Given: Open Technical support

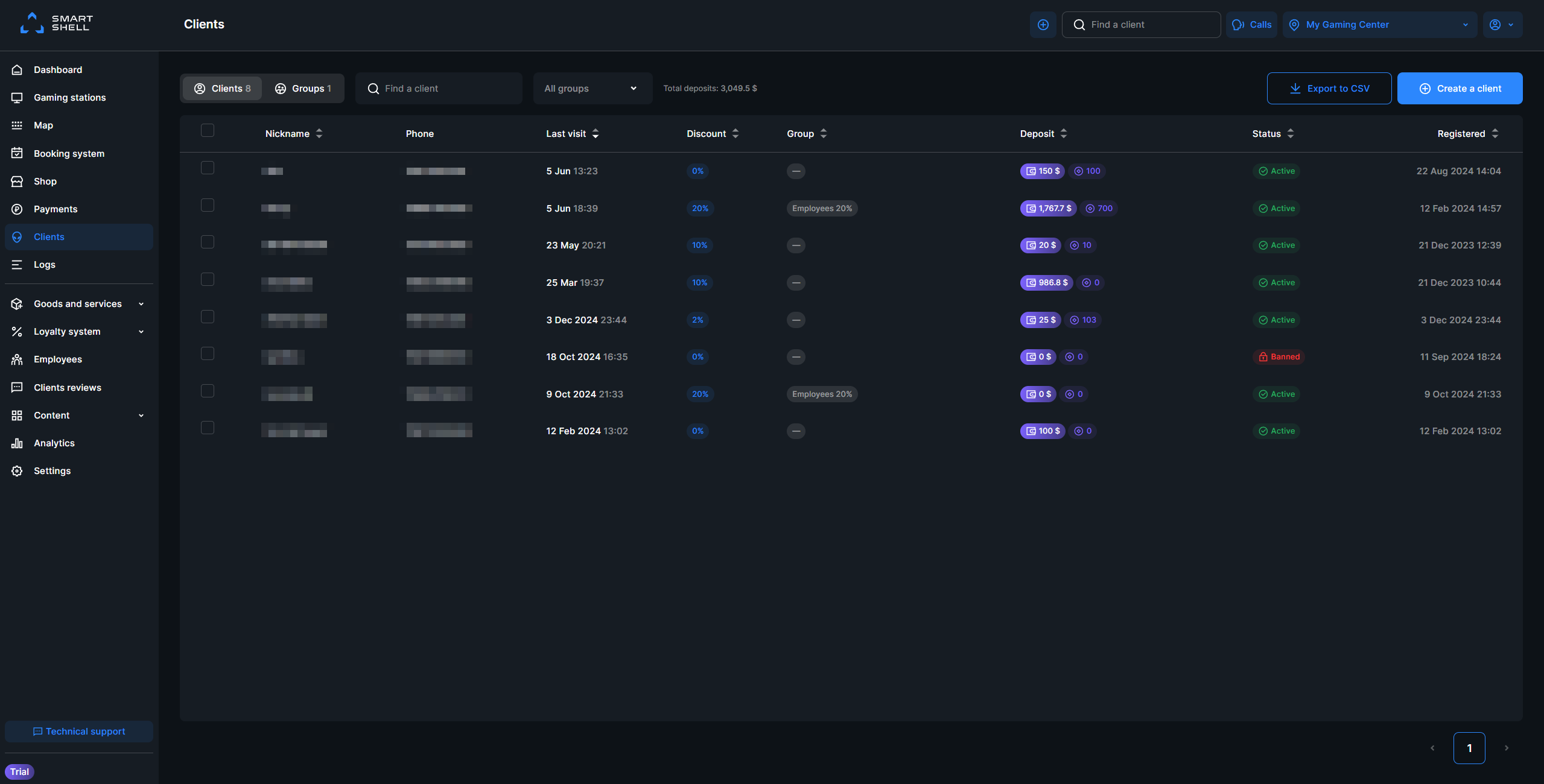Looking at the screenshot, I should (79, 732).
